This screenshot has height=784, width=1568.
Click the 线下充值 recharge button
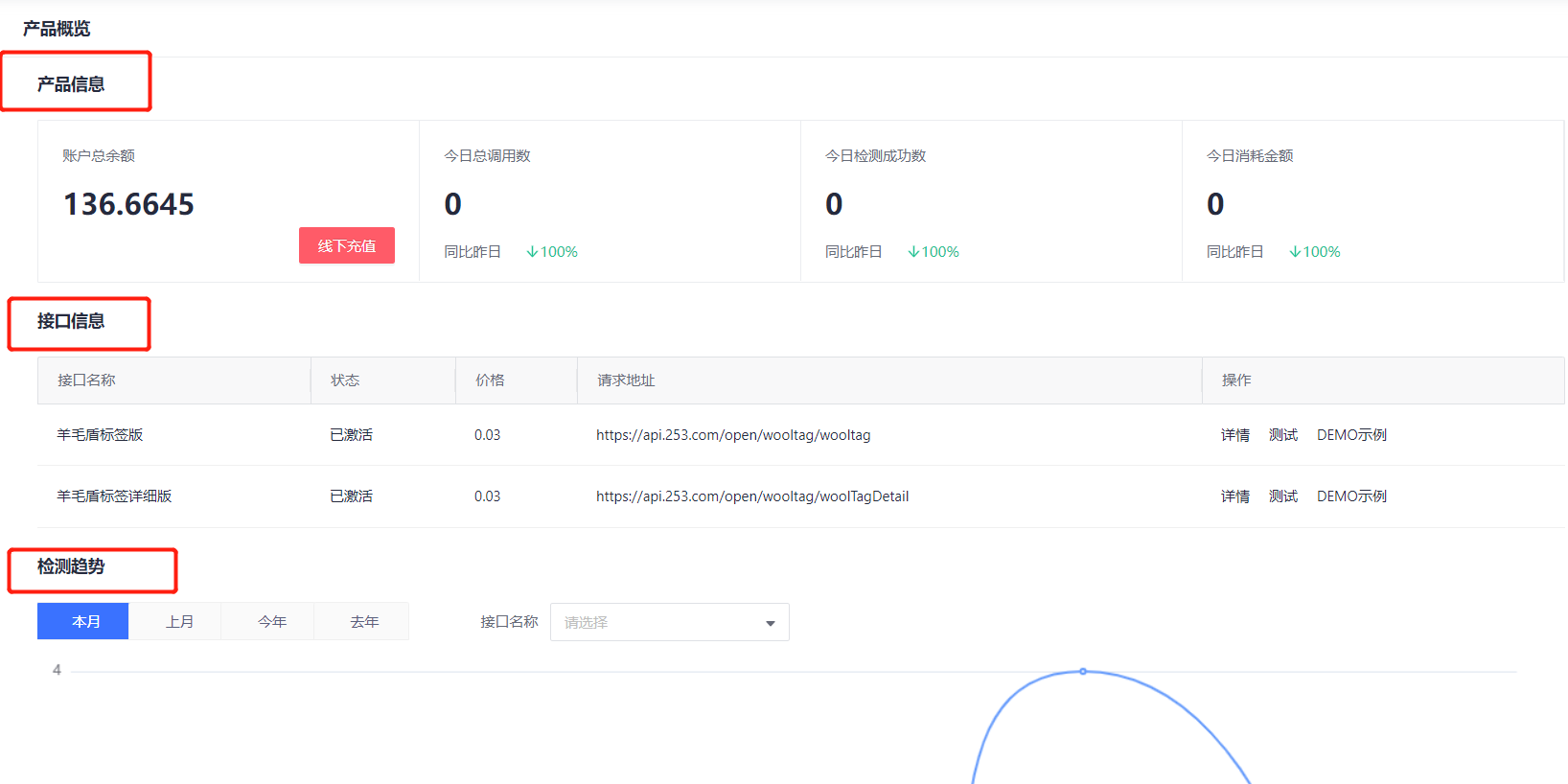pos(347,245)
